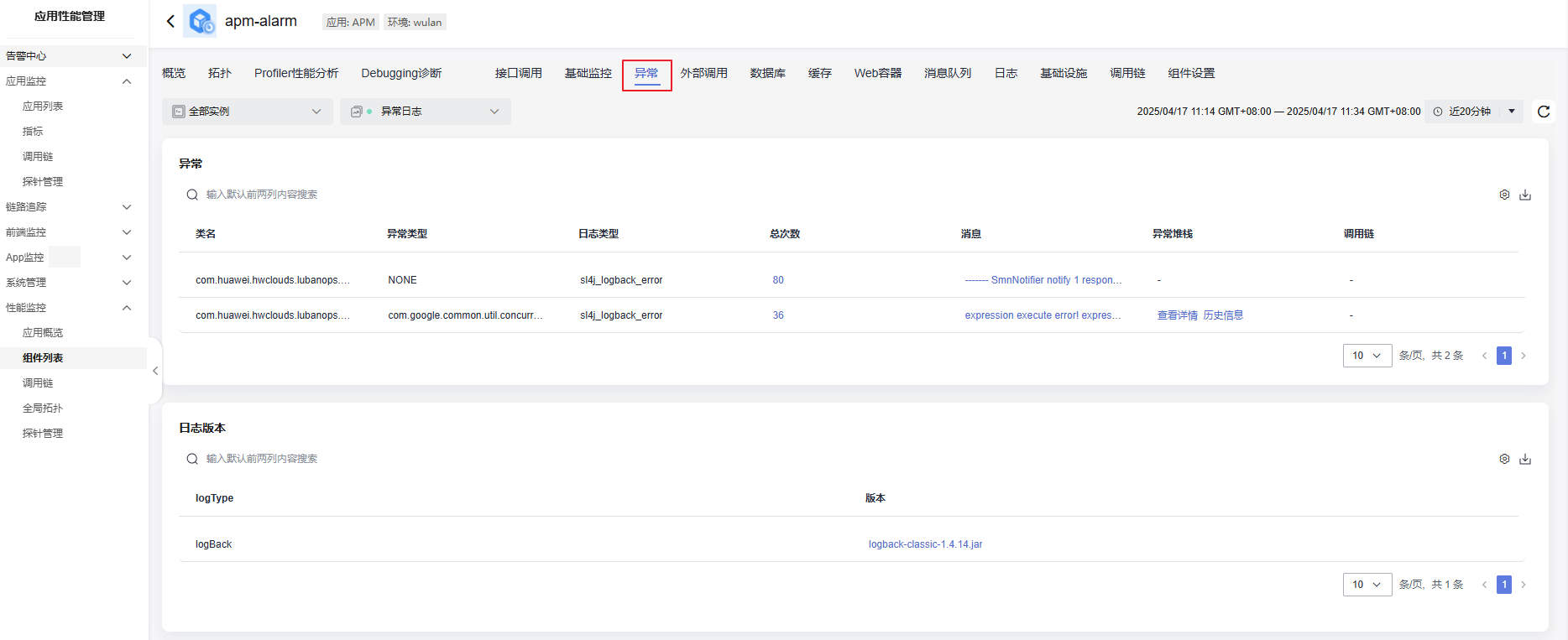The height and width of the screenshot is (640, 1568).
Task: Open the 基础设施 tab
Action: point(1064,74)
